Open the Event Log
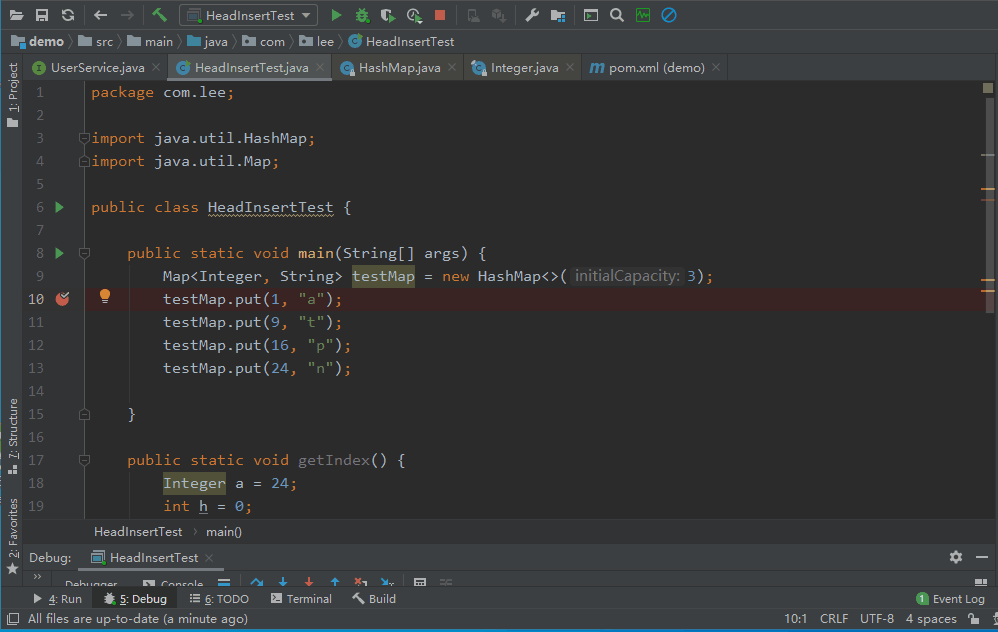Screen dimensions: 998x632 (950, 600)
